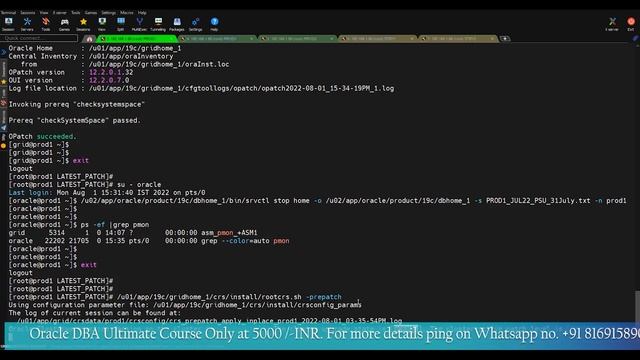
Task: Switch to the first olive session tab
Action: tap(377, 39)
